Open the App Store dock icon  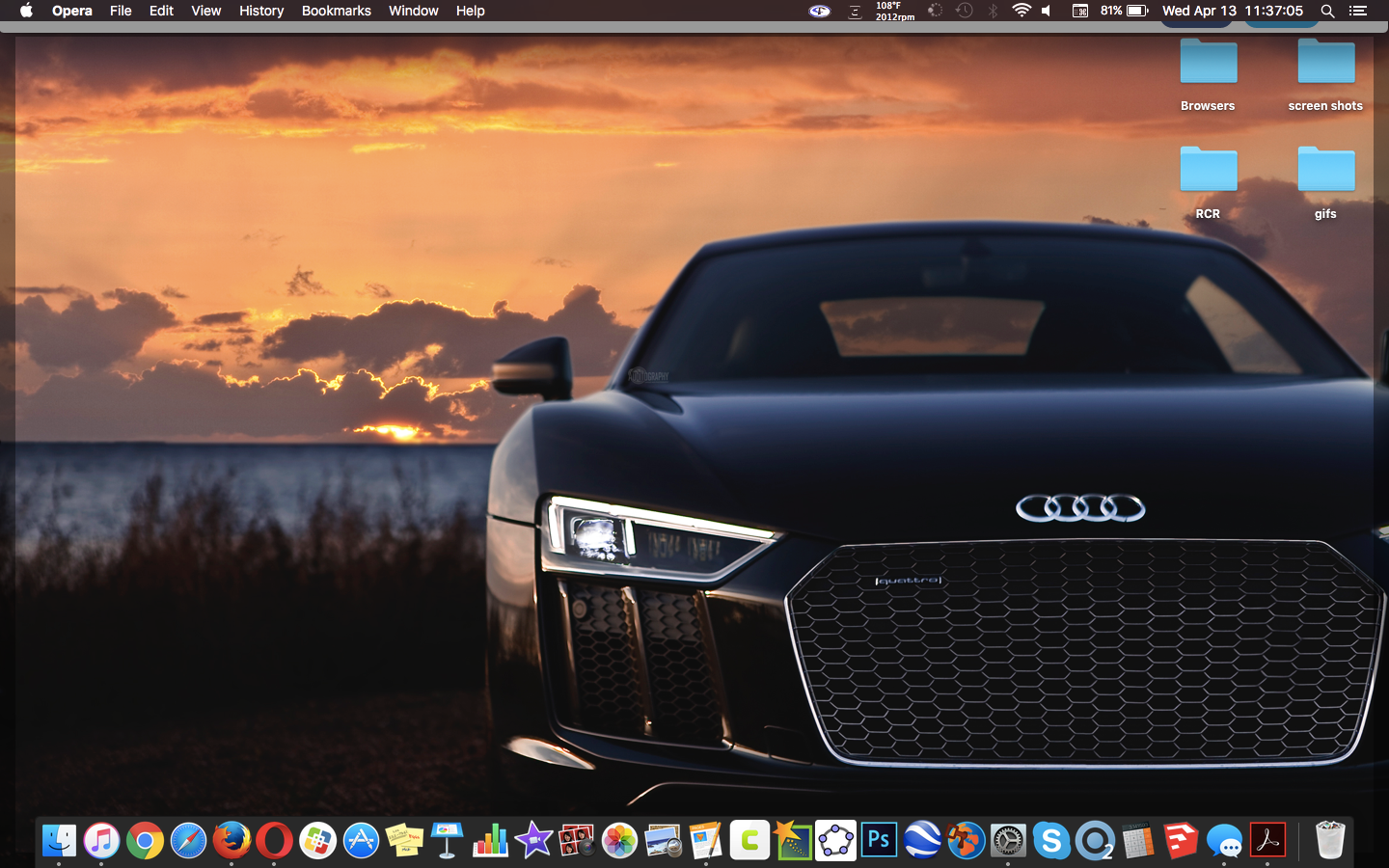[361, 841]
